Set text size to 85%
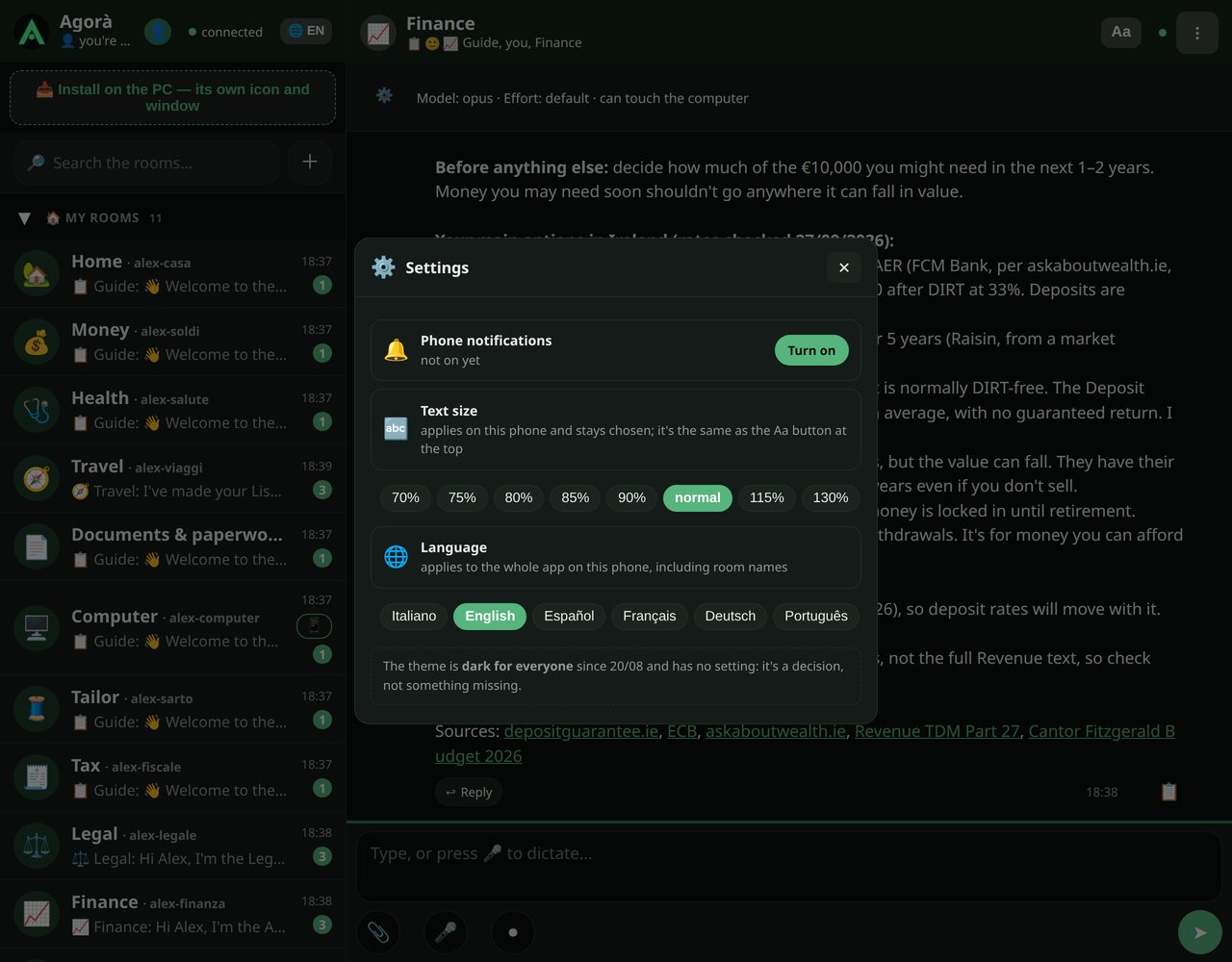The height and width of the screenshot is (962, 1232). 576,497
